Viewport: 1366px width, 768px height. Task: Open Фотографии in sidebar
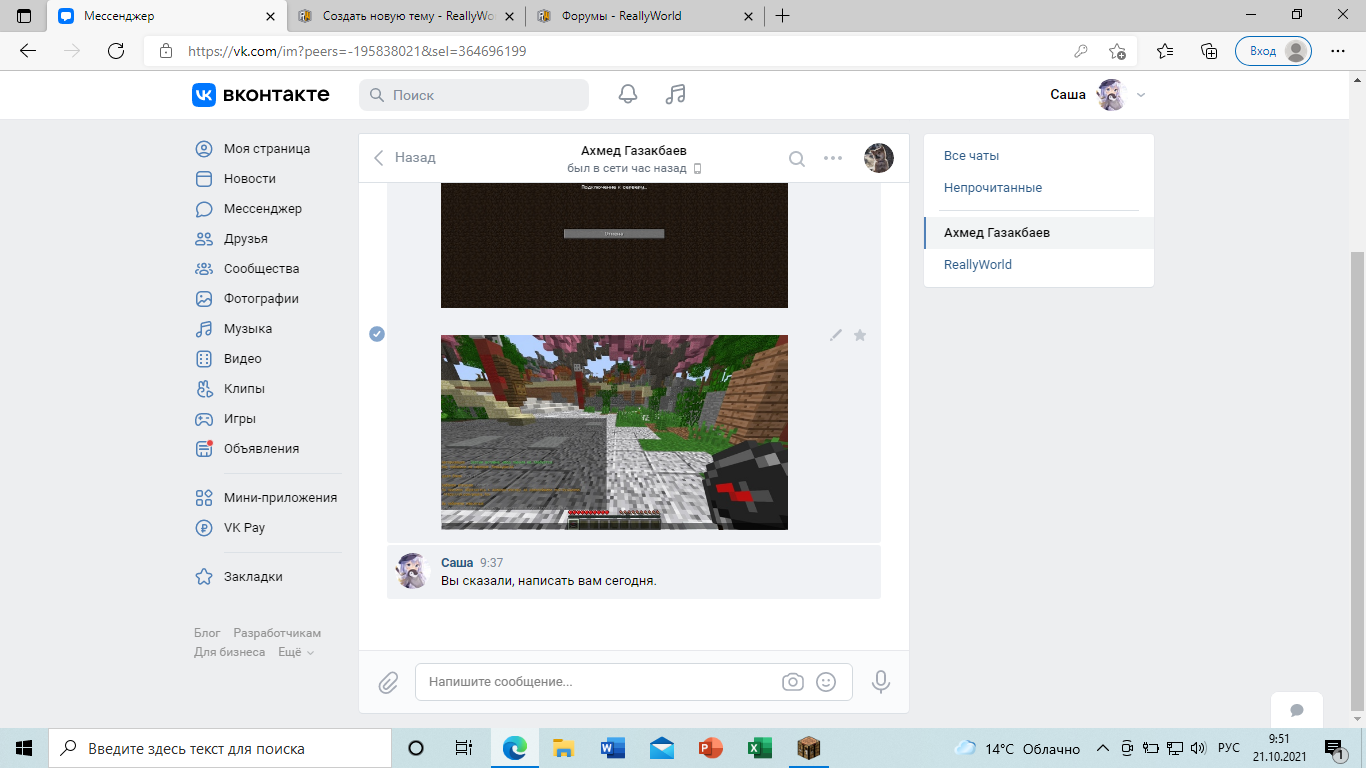click(246, 299)
